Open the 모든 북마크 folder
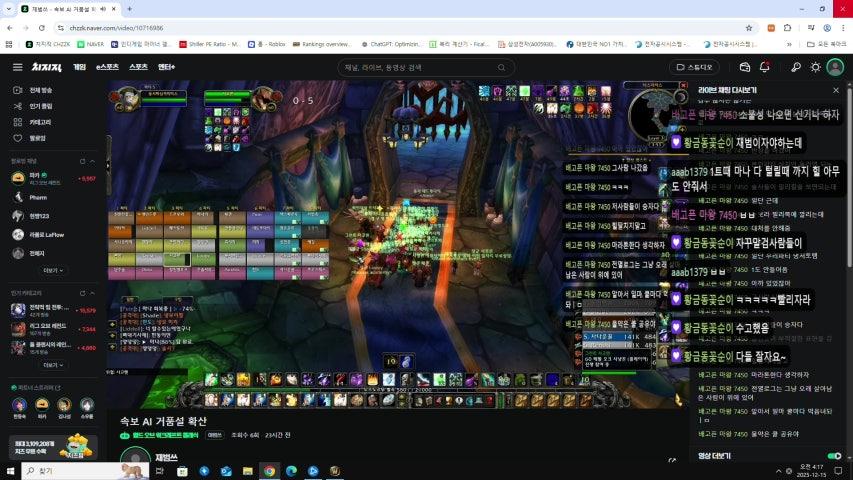This screenshot has height=480, width=853. (x=826, y=44)
